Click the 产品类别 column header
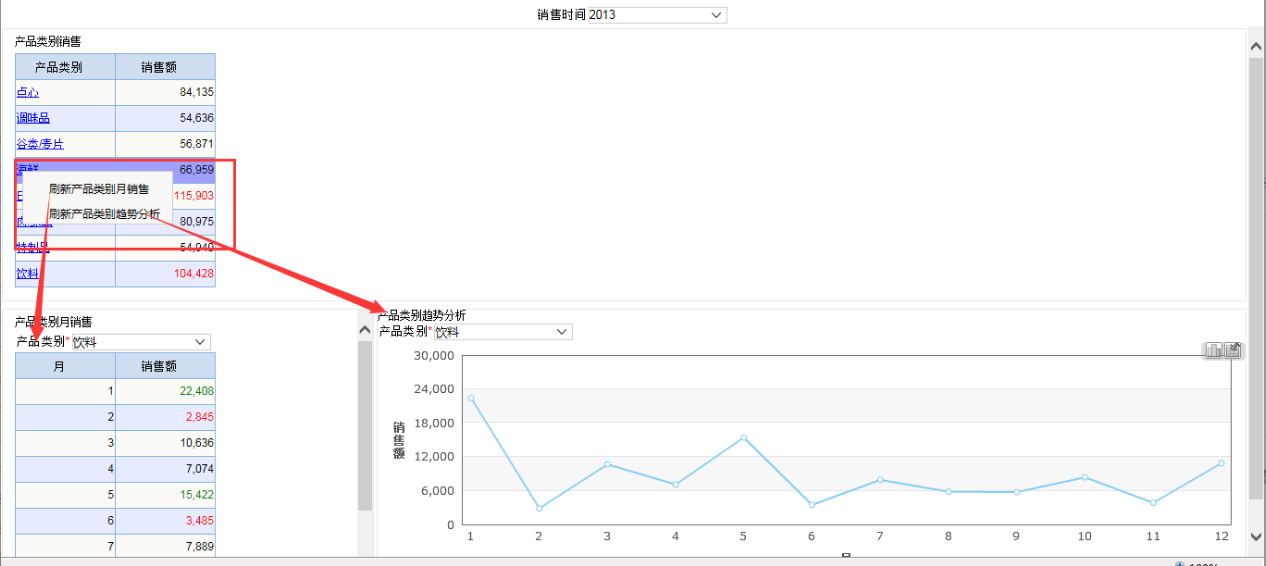 tap(65, 67)
